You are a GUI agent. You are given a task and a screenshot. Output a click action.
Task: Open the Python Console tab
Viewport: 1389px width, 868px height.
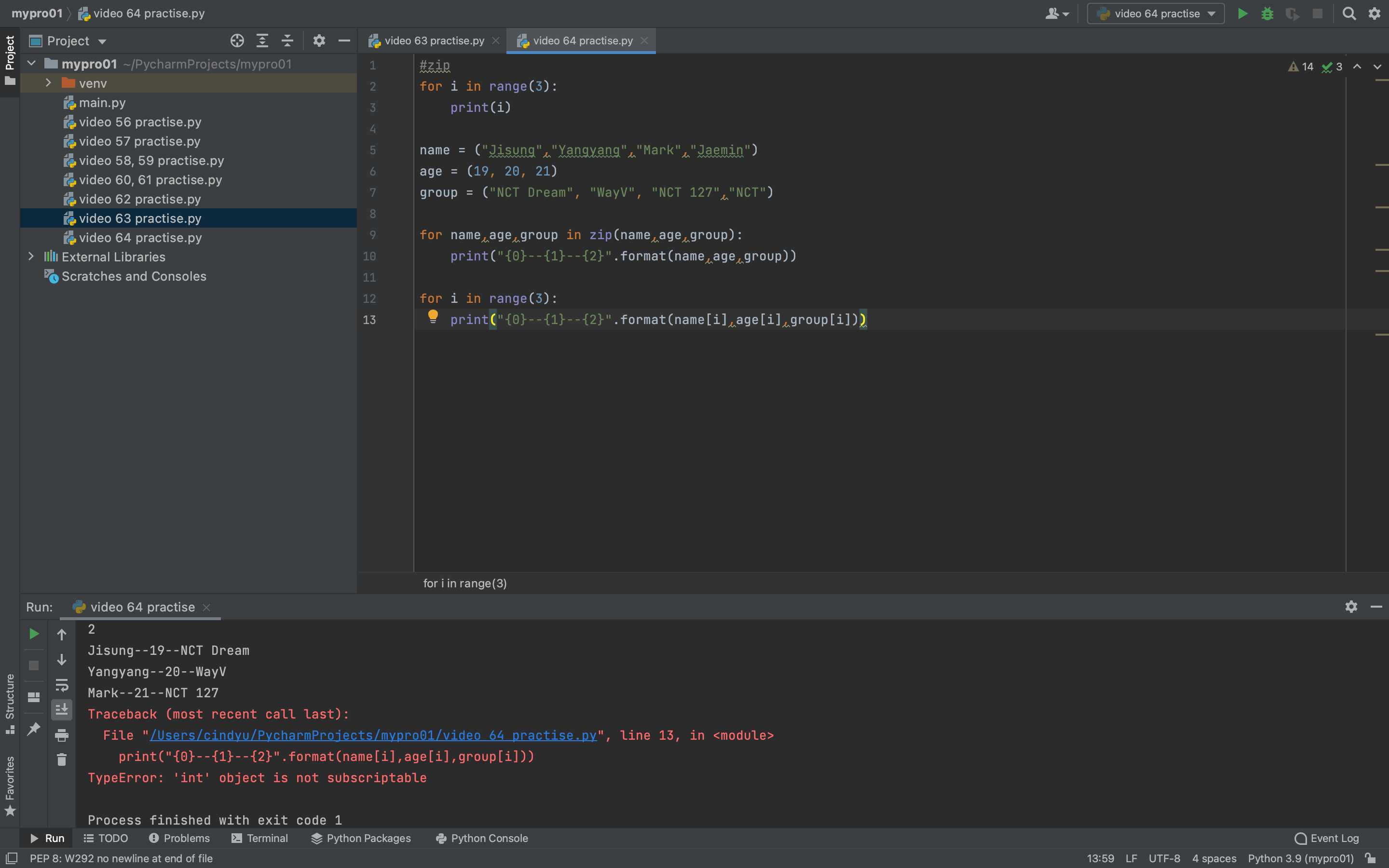(x=482, y=838)
